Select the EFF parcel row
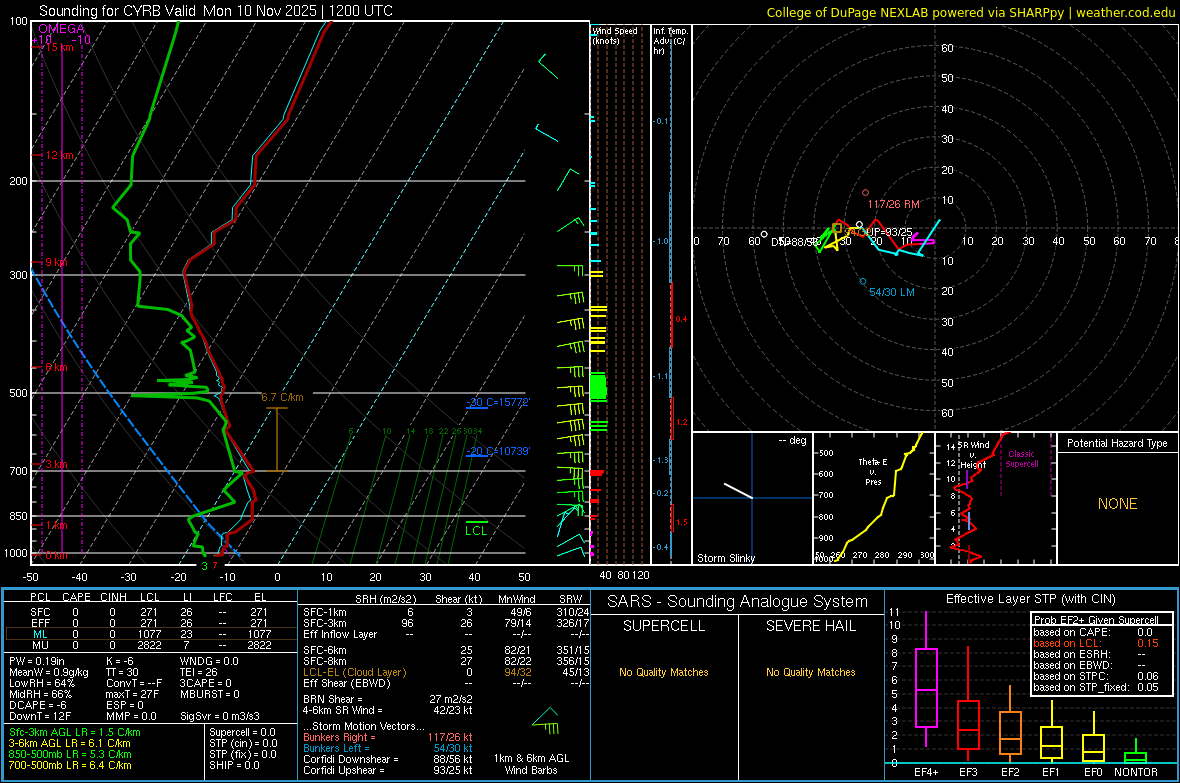 [x=150, y=623]
